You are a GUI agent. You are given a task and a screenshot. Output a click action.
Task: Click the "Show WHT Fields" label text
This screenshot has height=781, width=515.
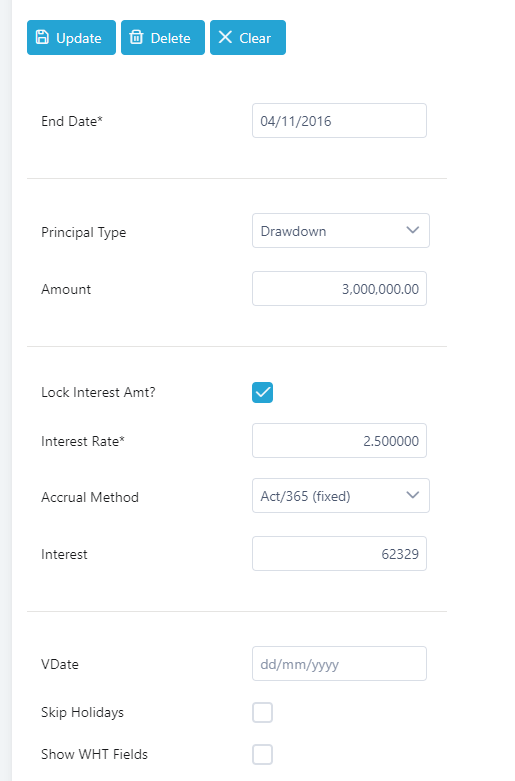[x=95, y=755]
